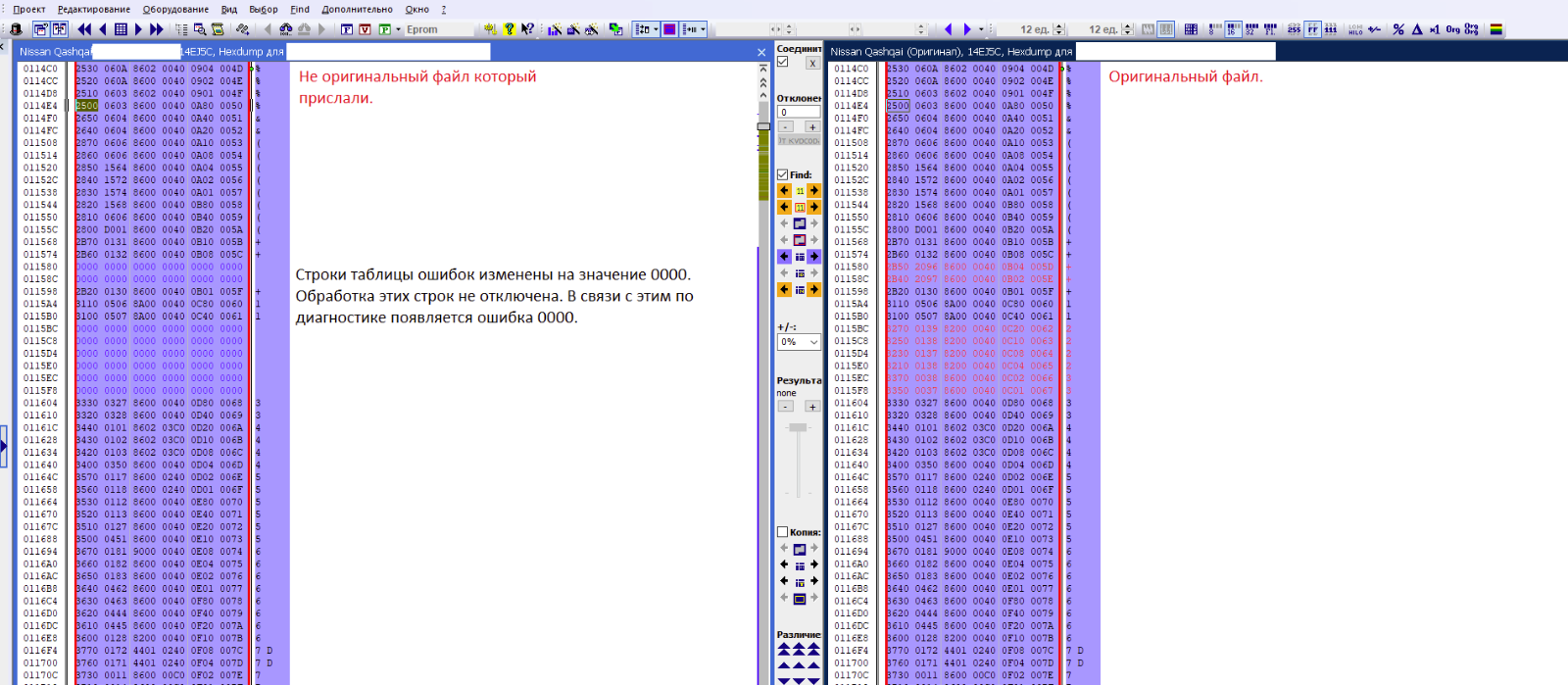Toggle LoHi/HiLo byte order icon
Viewport: 1568px width, 685px height.
1355,29
